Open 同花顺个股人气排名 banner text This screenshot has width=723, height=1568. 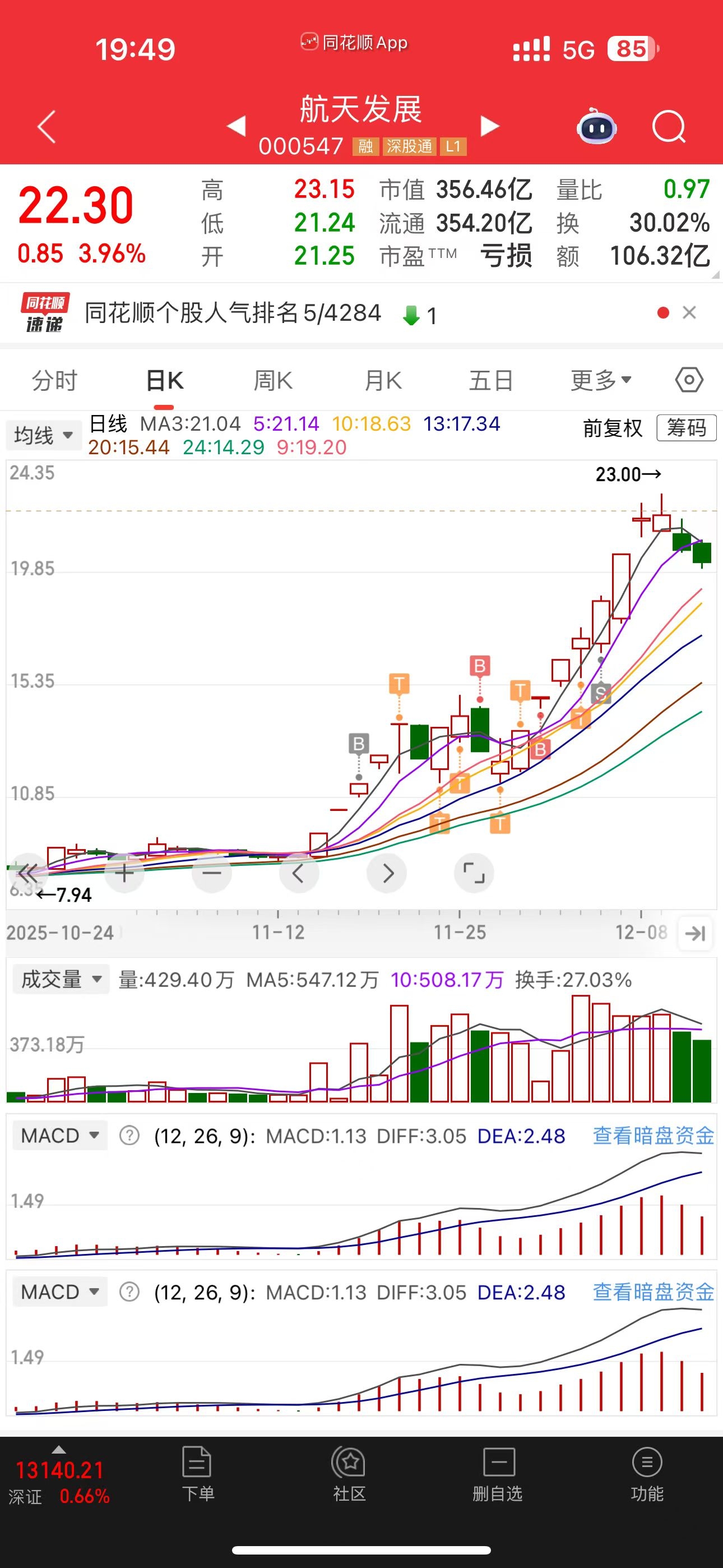233,313
